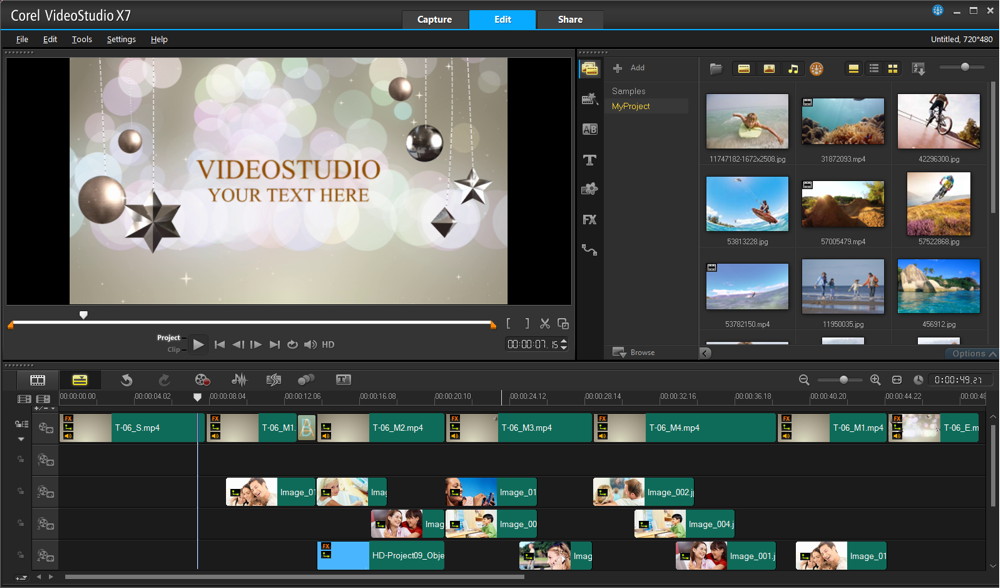Switch to the Capture step tab
Screen dimensions: 1000x588
tap(435, 19)
